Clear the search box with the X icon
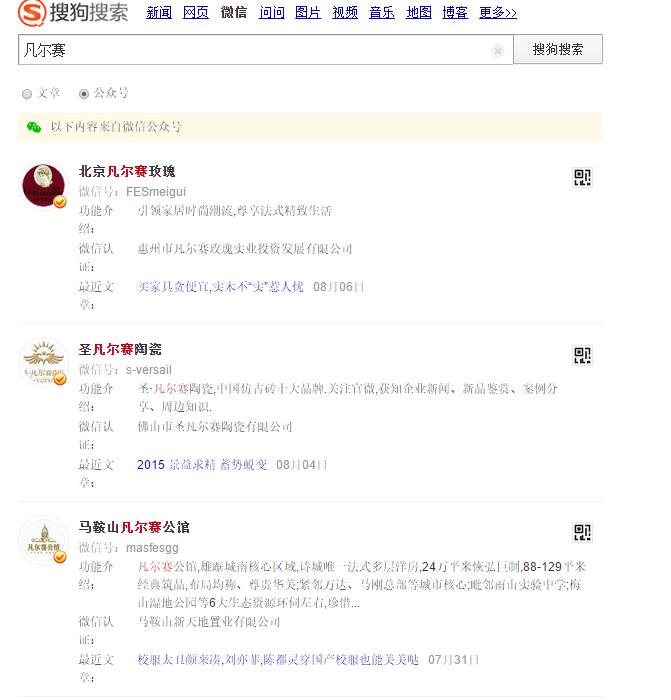 pyautogui.click(x=498, y=51)
